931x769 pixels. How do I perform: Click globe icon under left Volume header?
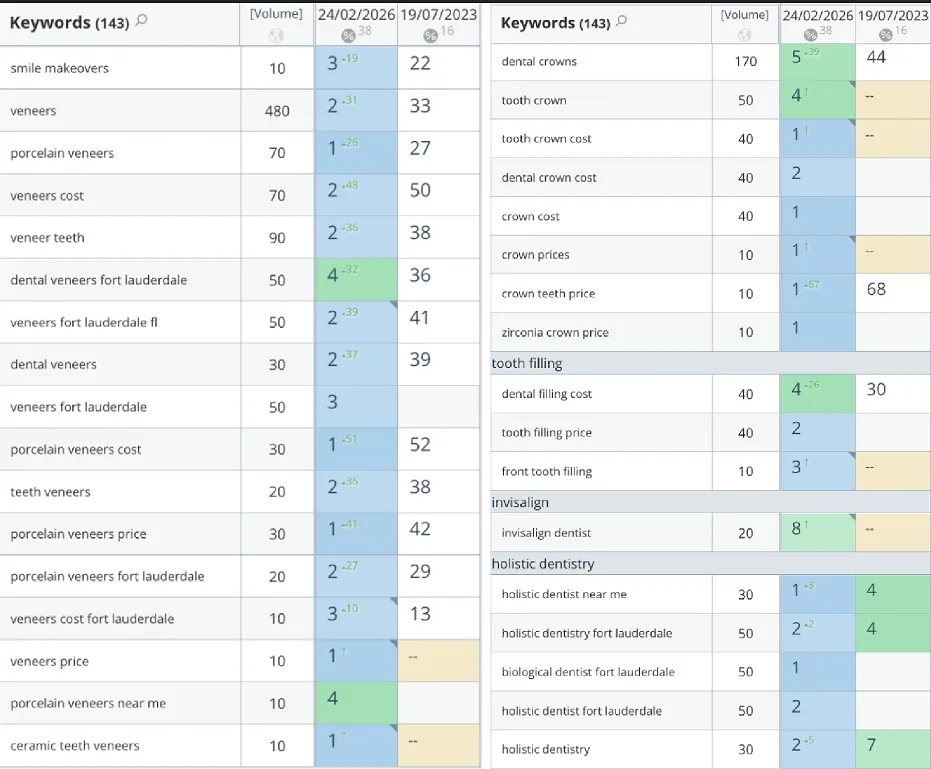coord(276,35)
